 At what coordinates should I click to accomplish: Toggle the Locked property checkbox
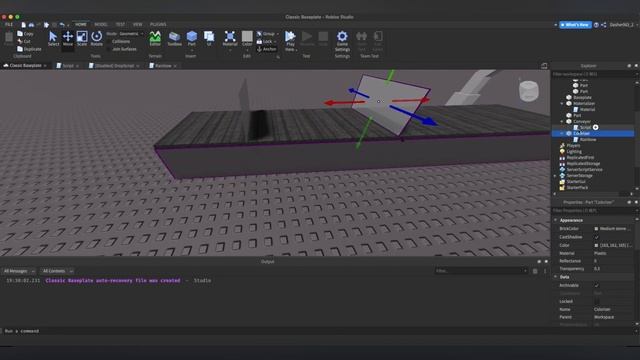[x=597, y=301]
